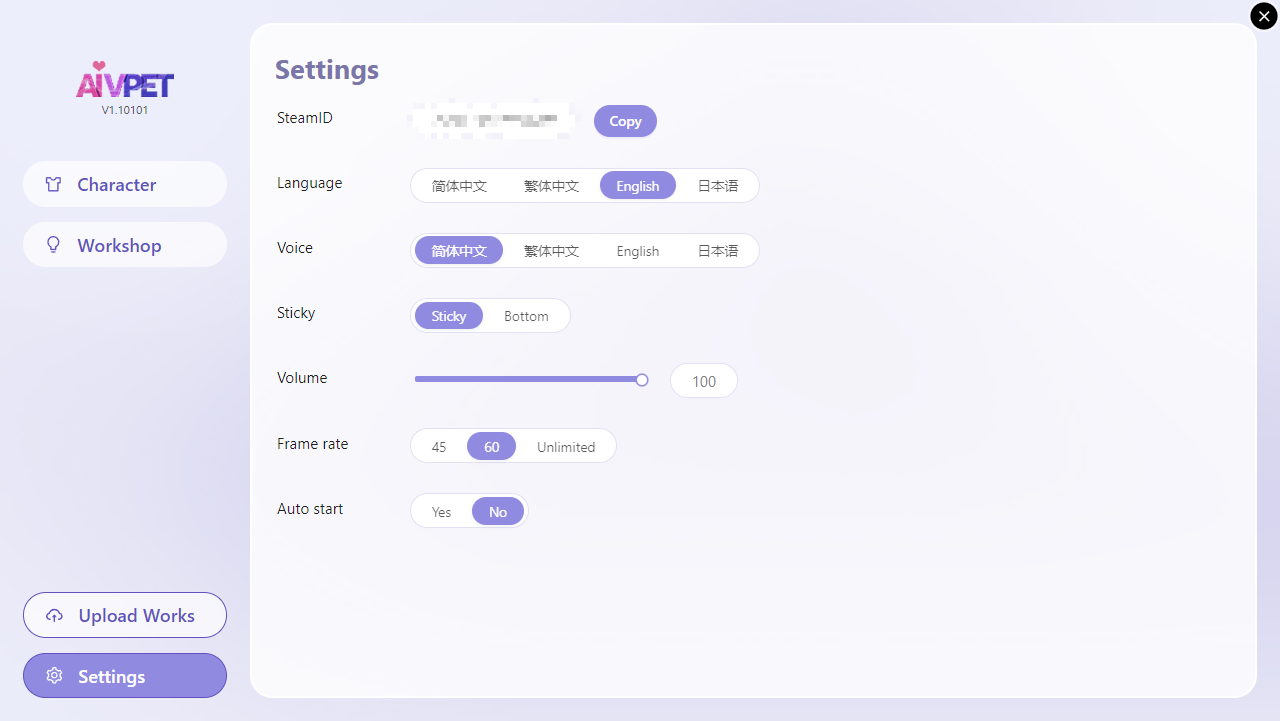Click the Volume value field showing 100
1280x721 pixels.
(704, 381)
